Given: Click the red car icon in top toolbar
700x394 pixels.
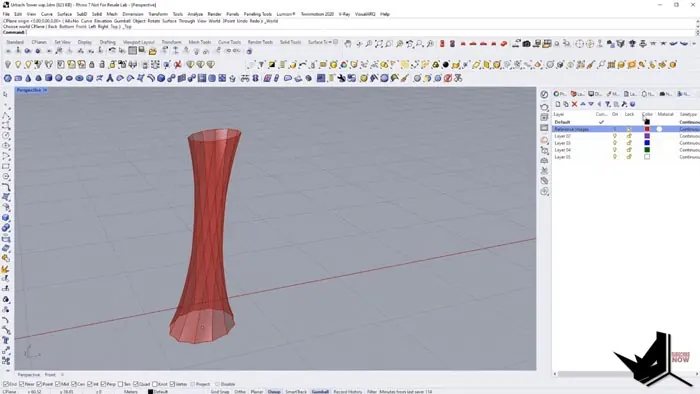Looking at the screenshot, I should [504, 43].
